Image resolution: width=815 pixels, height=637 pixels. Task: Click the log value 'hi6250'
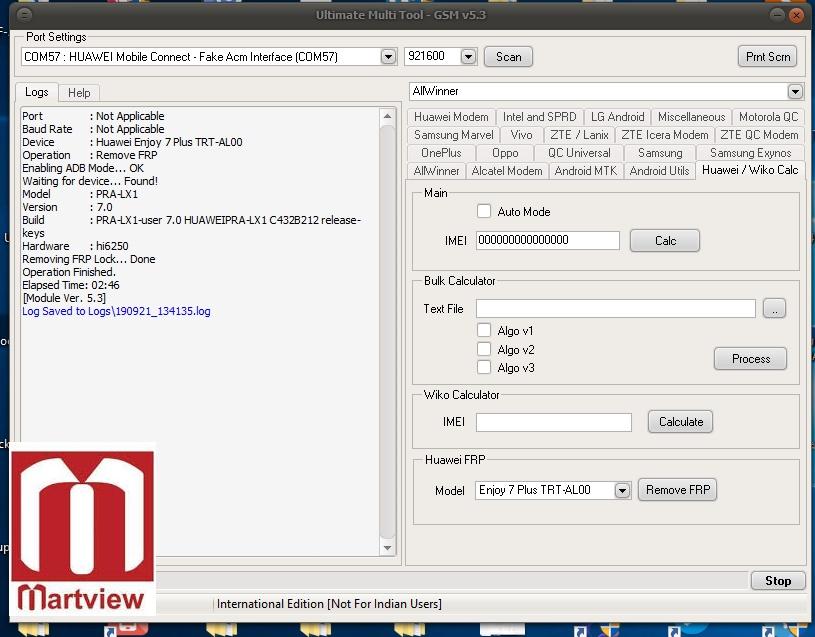[112, 246]
